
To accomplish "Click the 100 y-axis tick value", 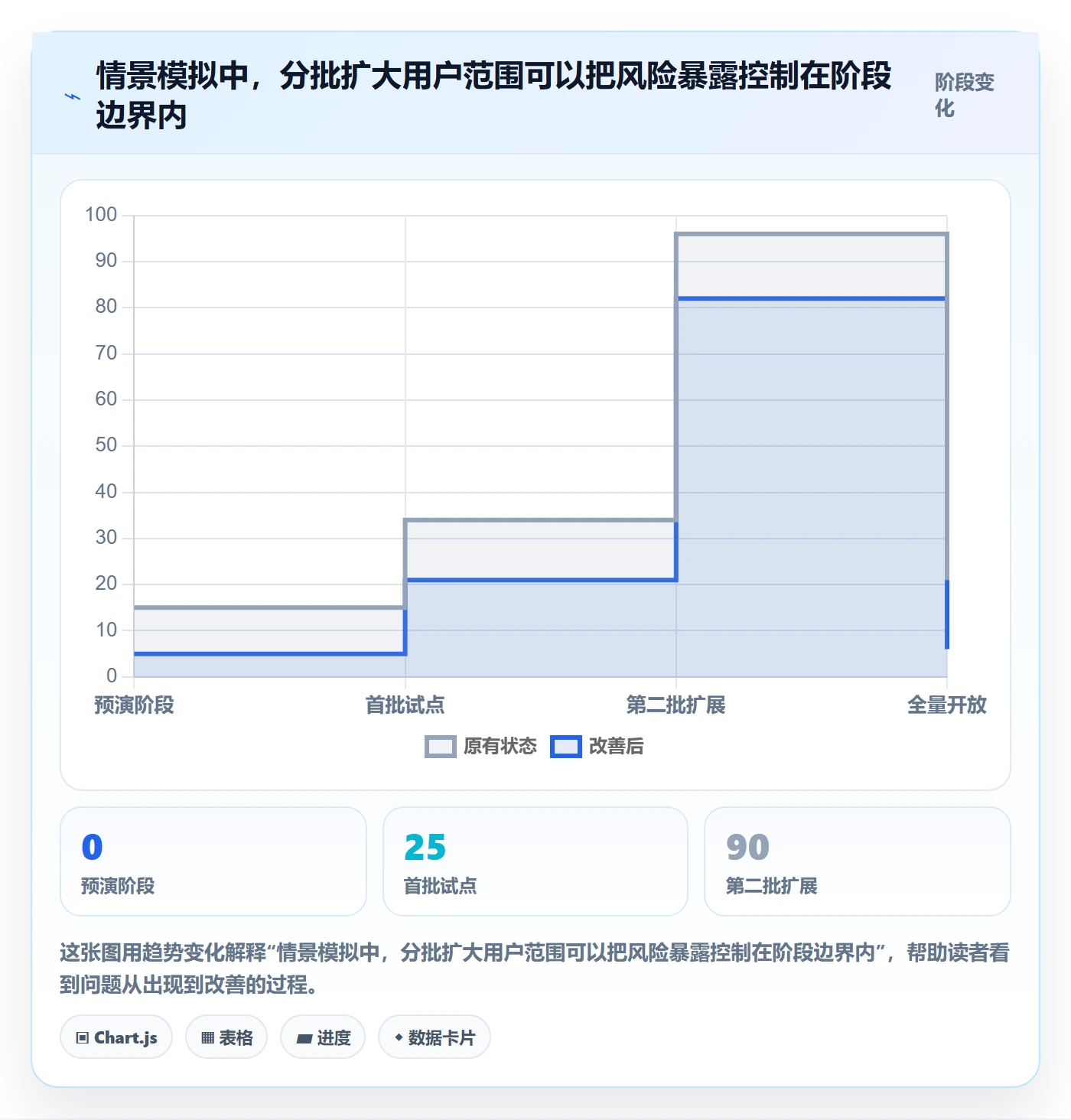I will point(101,214).
